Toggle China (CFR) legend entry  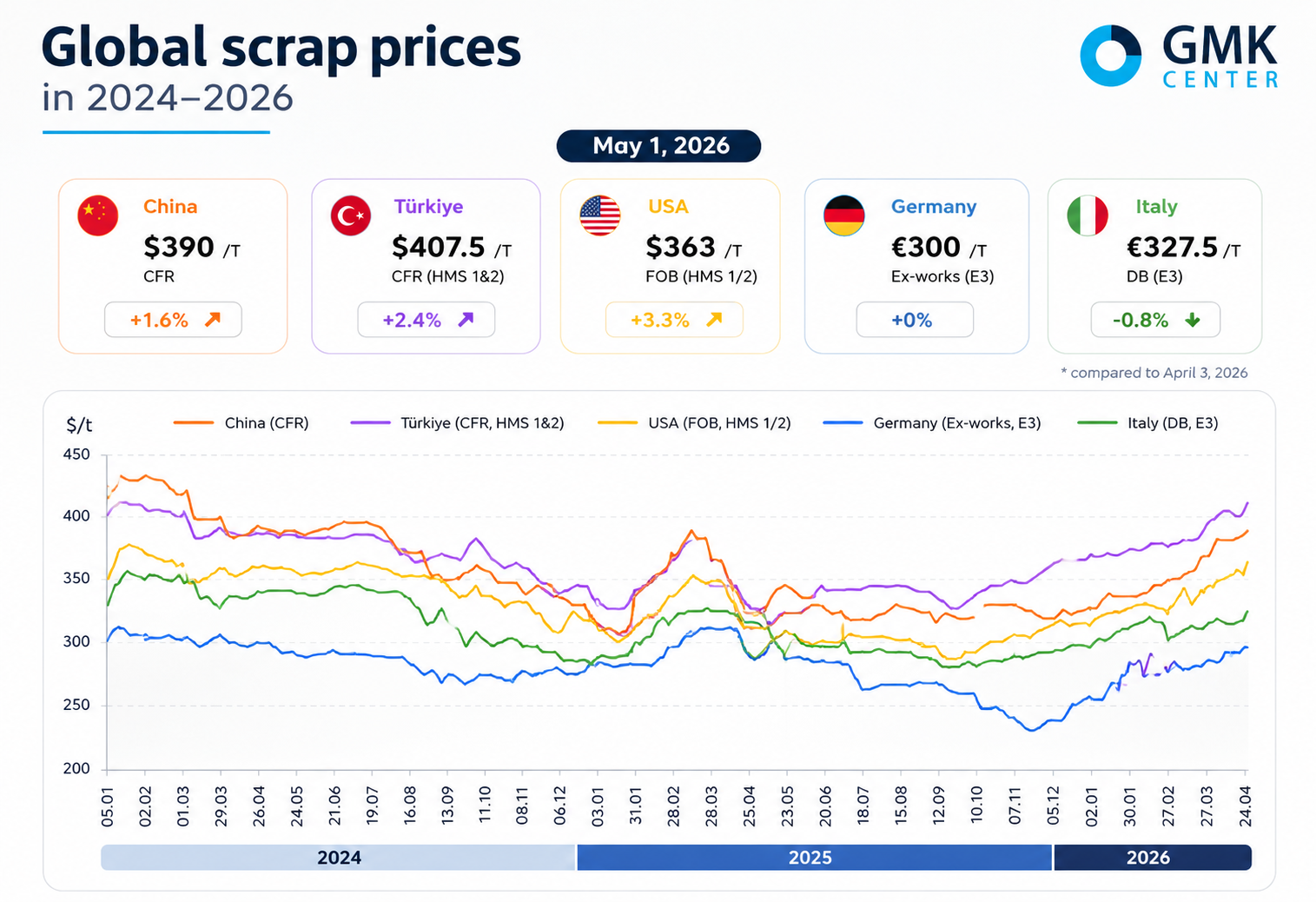click(x=241, y=423)
